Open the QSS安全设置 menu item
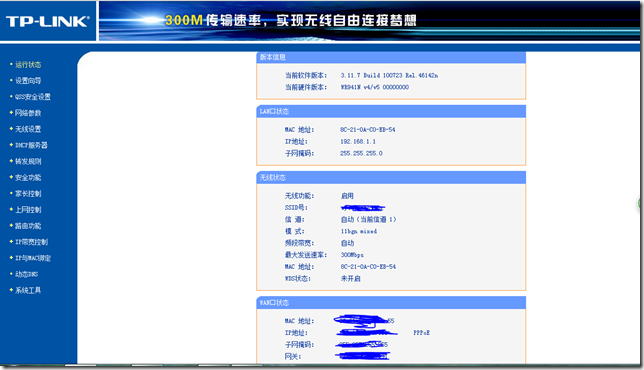The width and height of the screenshot is (644, 370). [32, 97]
